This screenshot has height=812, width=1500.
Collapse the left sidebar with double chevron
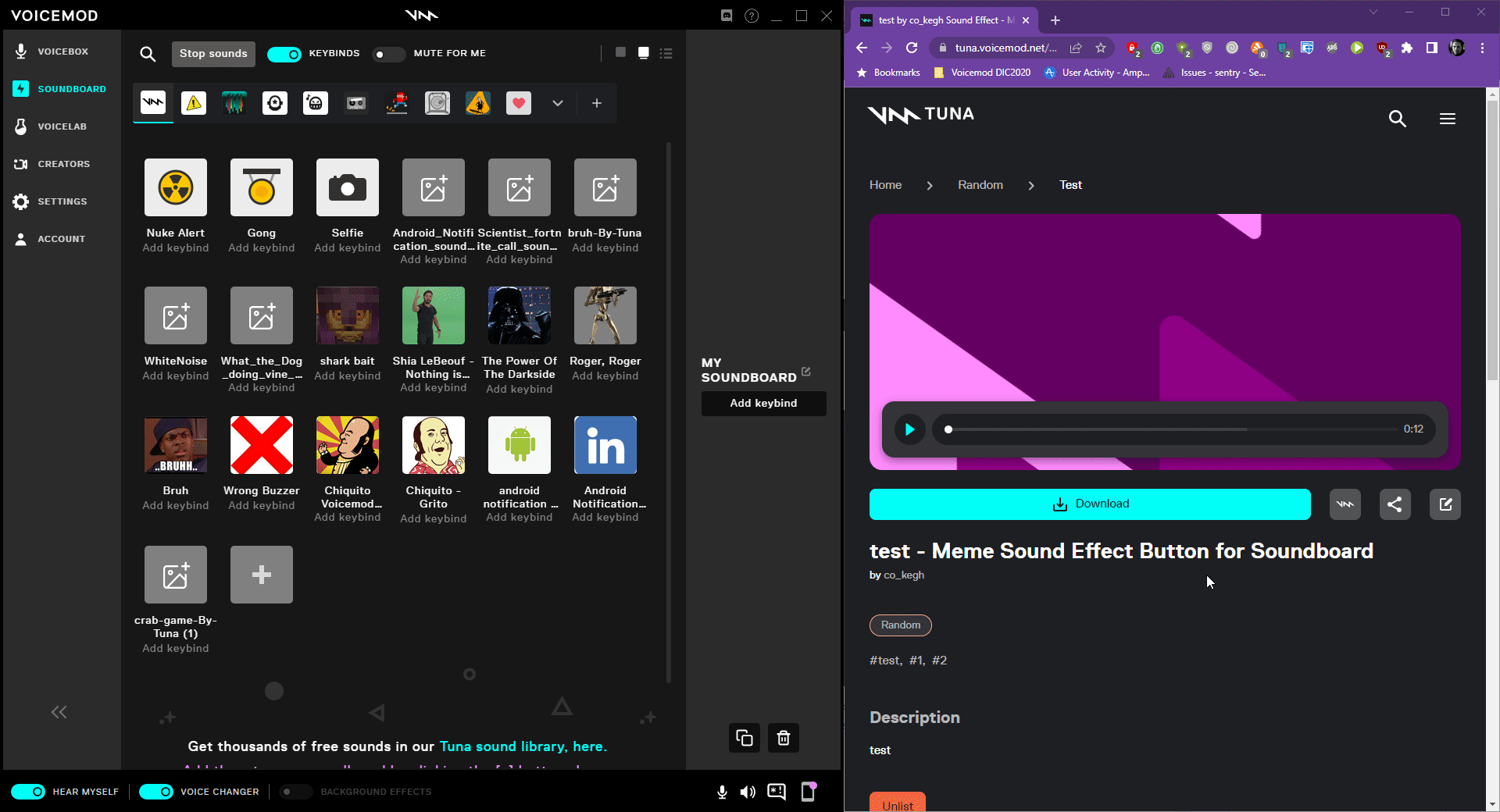pyautogui.click(x=59, y=712)
